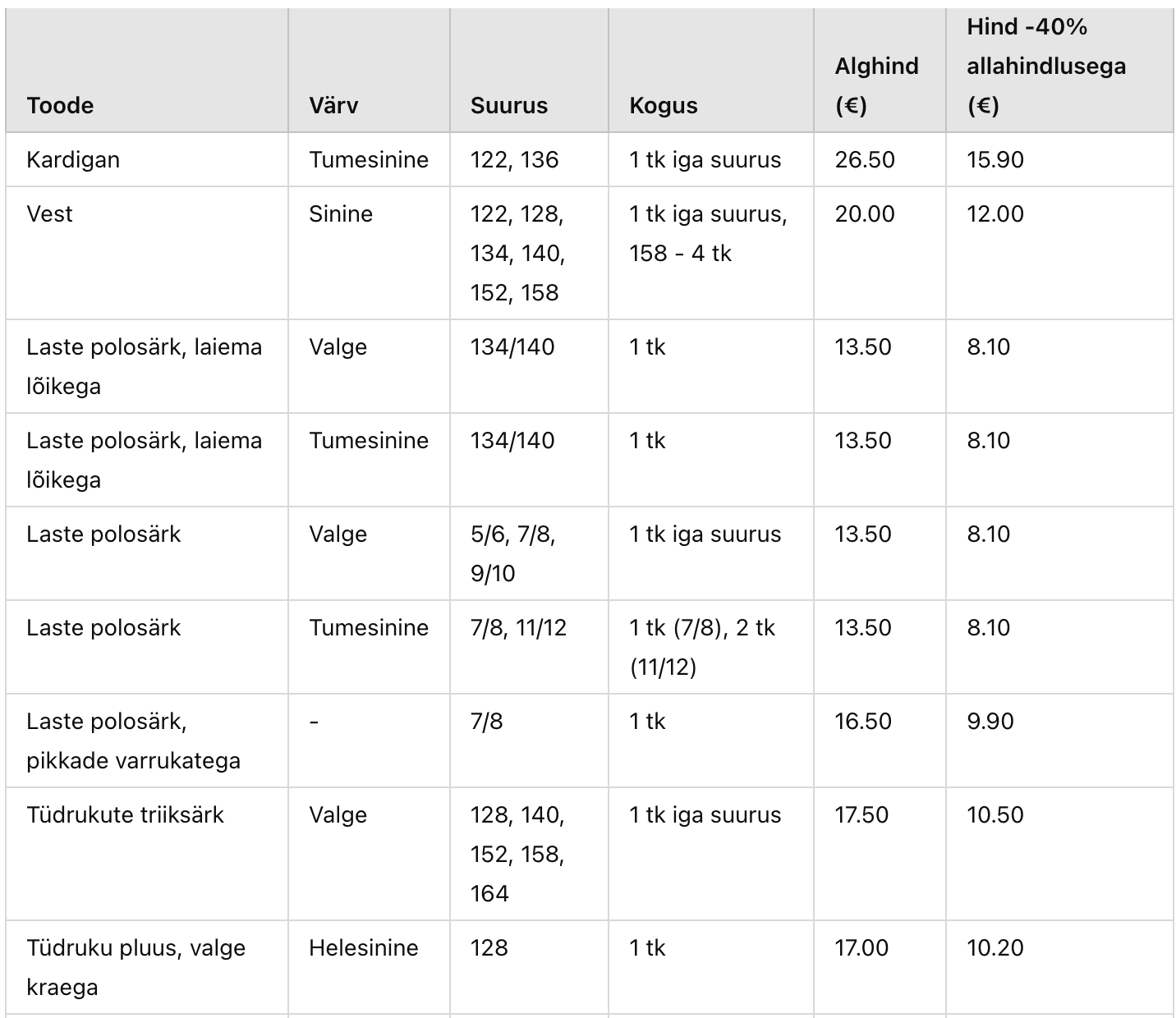This screenshot has width=1176, height=1018.
Task: Click the "Värv" column header
Action: pos(333,105)
